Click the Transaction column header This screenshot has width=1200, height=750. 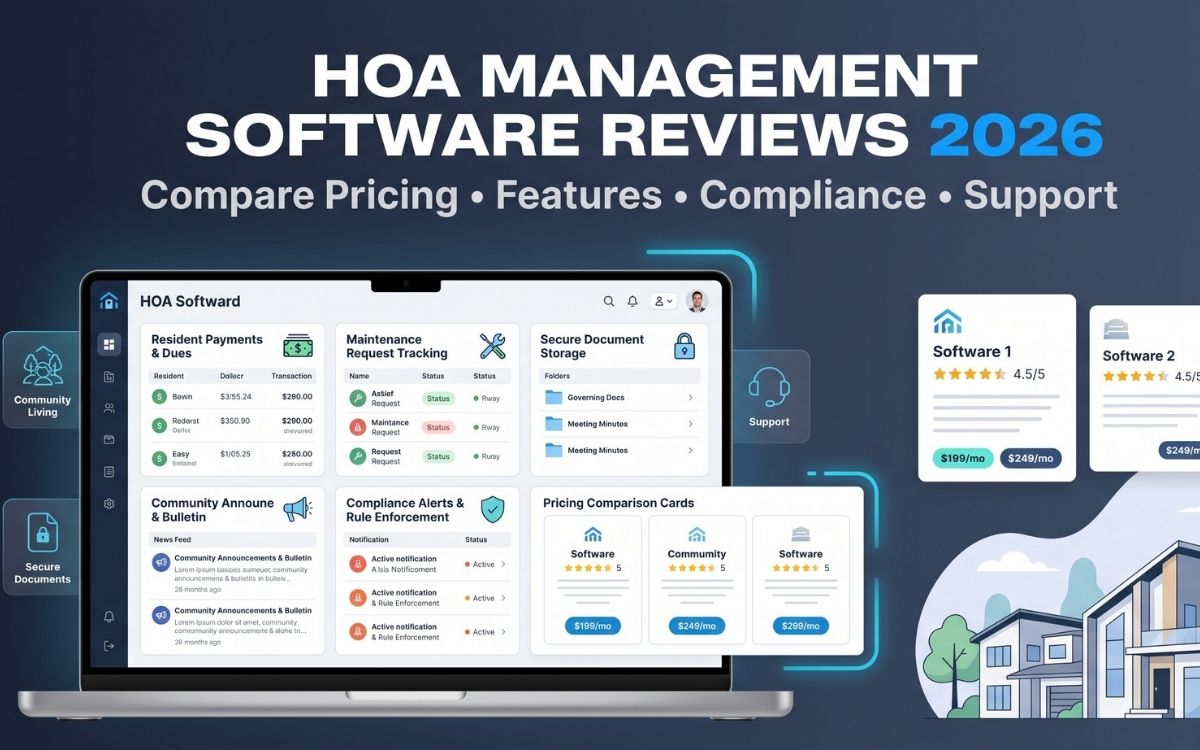292,376
